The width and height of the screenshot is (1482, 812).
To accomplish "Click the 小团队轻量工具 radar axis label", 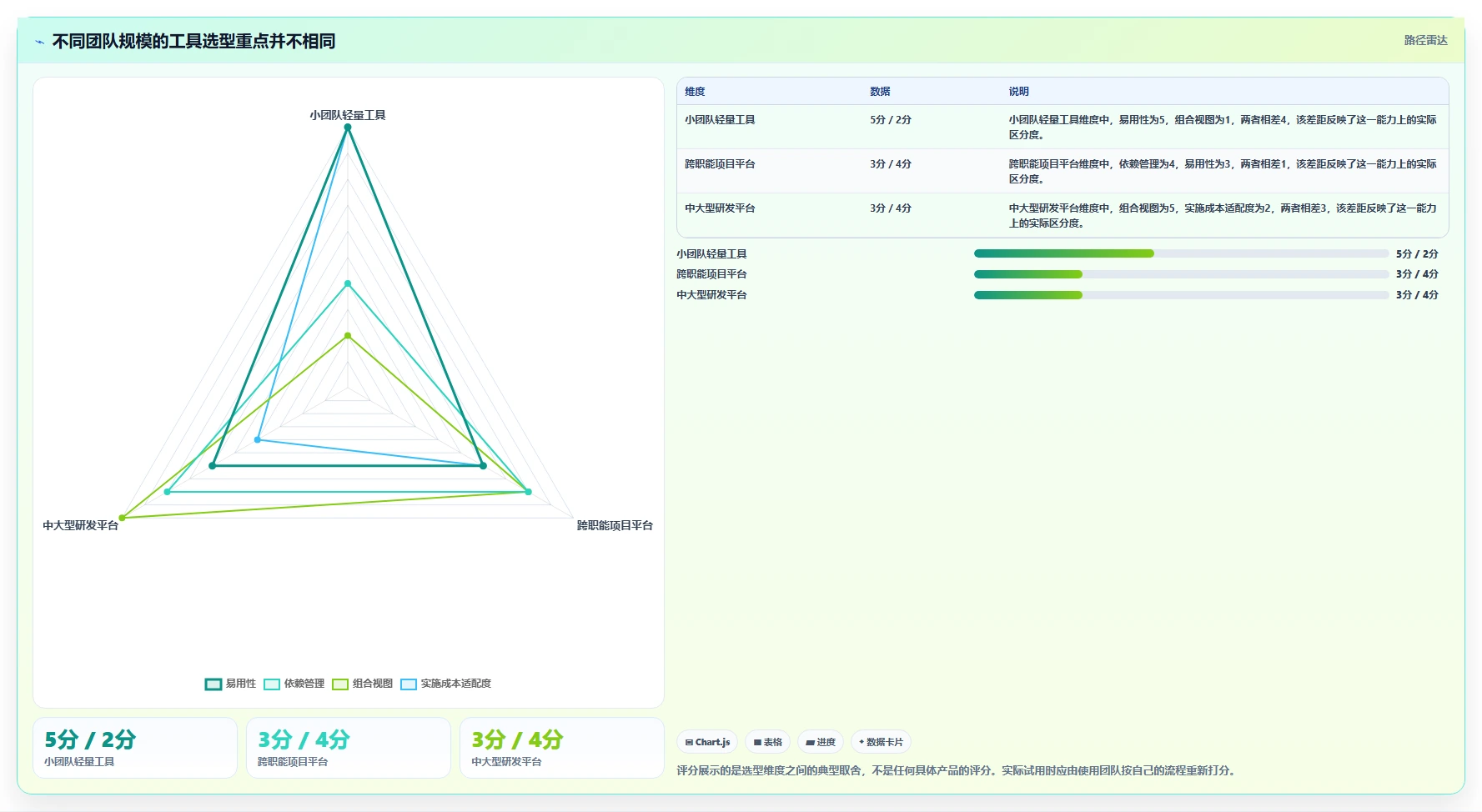I will (x=348, y=115).
